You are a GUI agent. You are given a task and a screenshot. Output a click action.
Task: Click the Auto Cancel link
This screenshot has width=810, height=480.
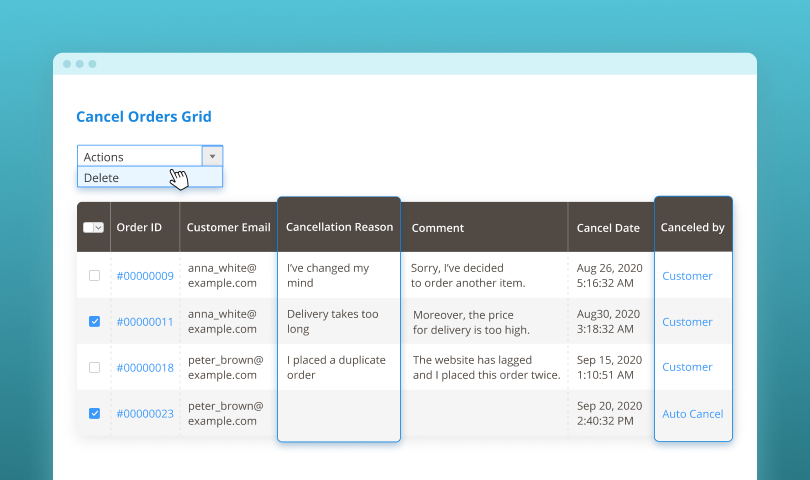(x=692, y=414)
